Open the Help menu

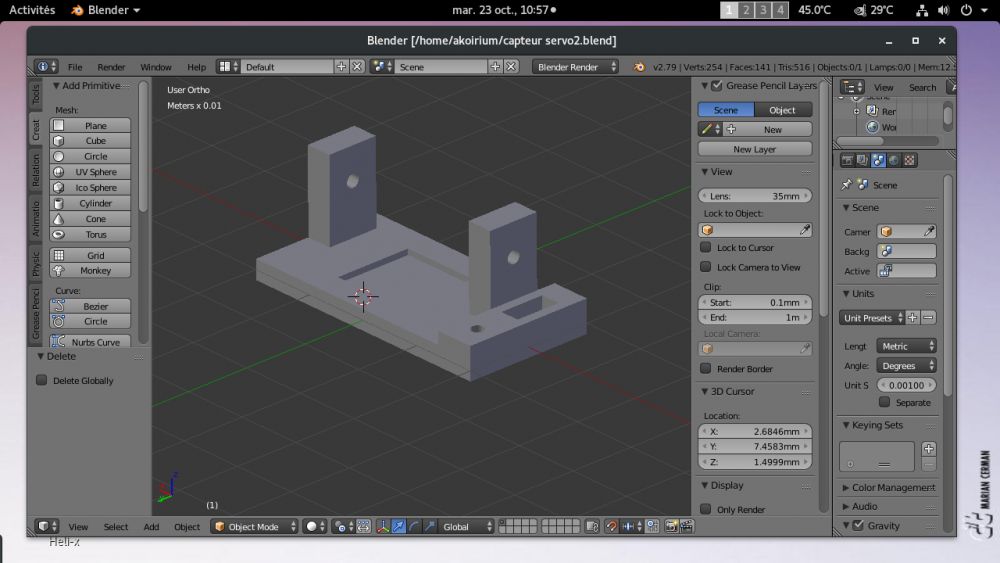coord(196,67)
